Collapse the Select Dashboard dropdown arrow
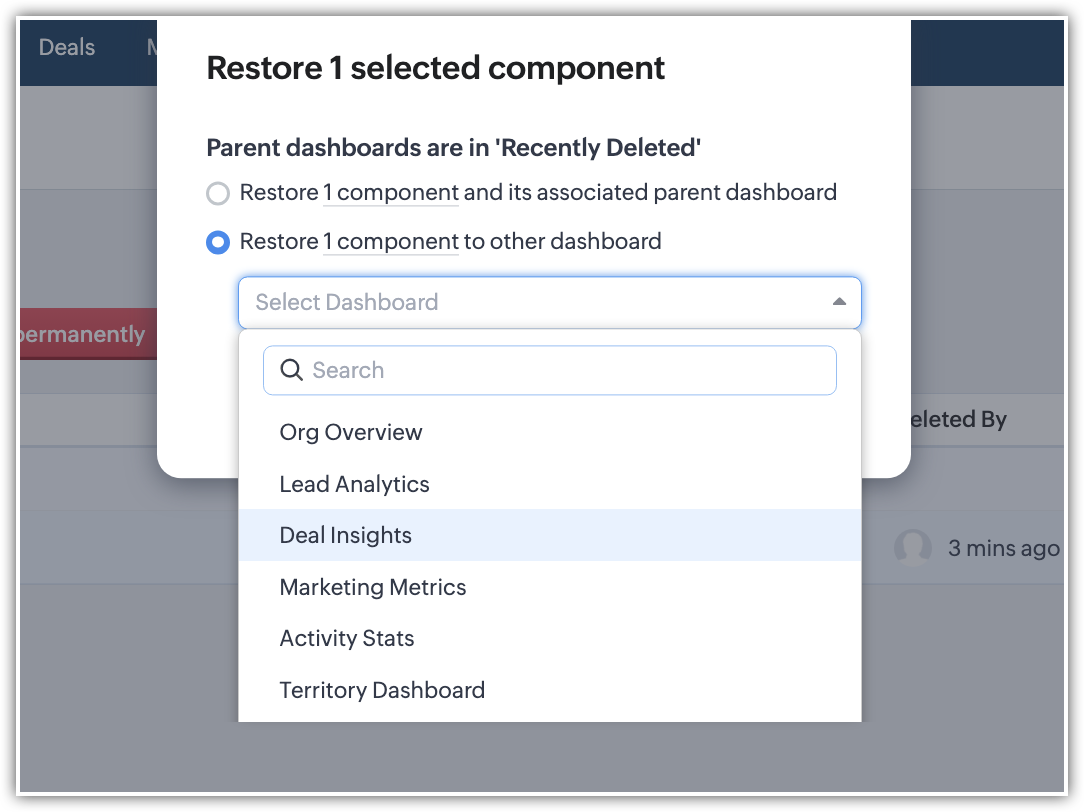Image resolution: width=1084 pixels, height=812 pixels. point(839,302)
